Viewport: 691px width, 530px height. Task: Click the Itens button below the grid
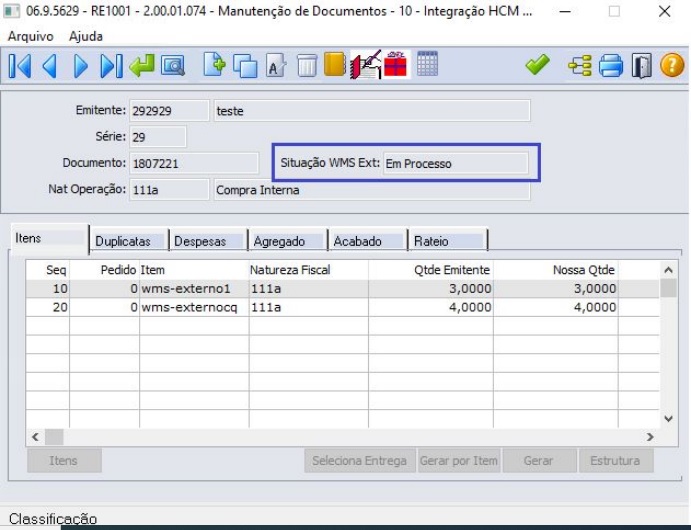pyautogui.click(x=64, y=461)
